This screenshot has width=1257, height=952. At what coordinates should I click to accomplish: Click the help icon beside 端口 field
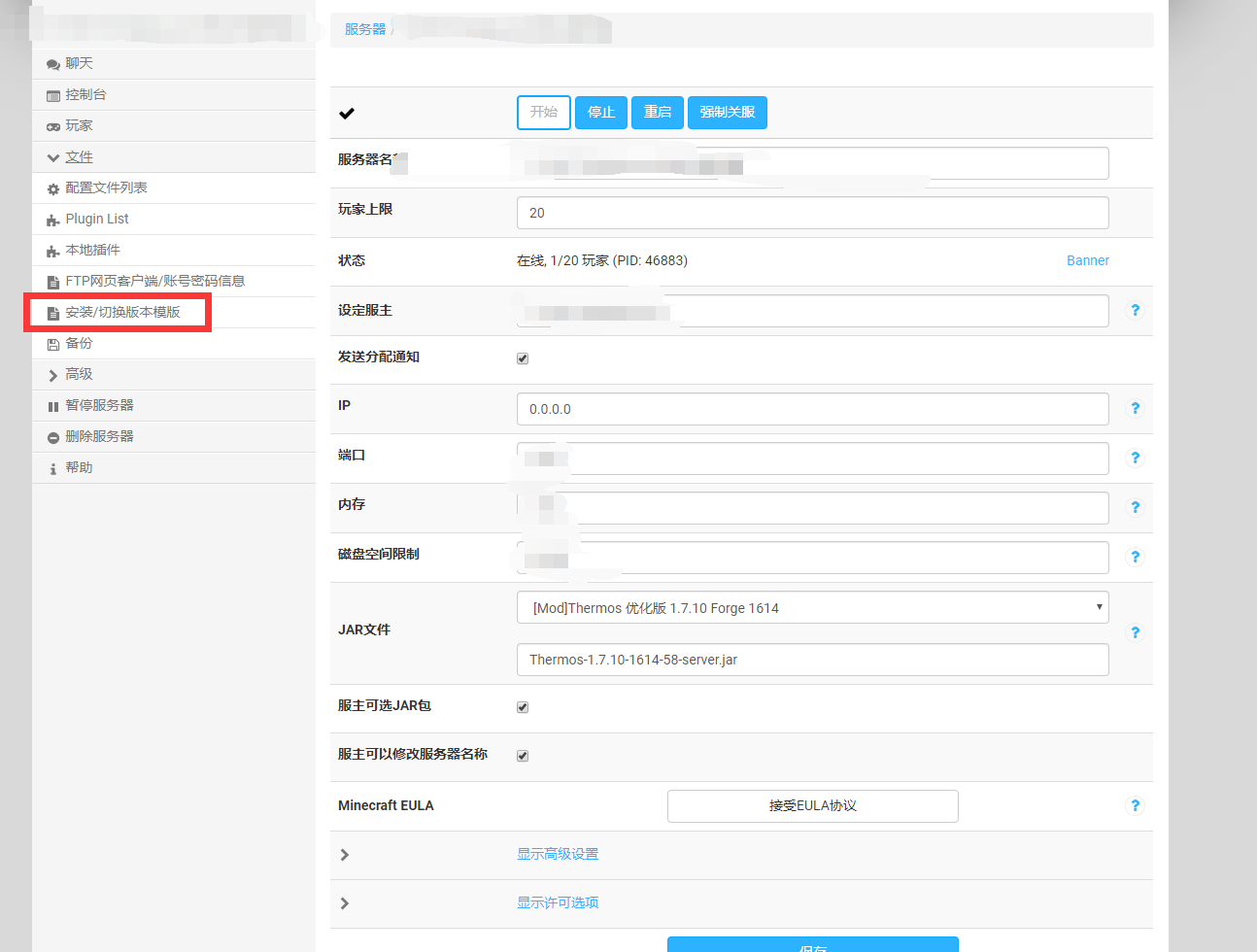(x=1135, y=459)
